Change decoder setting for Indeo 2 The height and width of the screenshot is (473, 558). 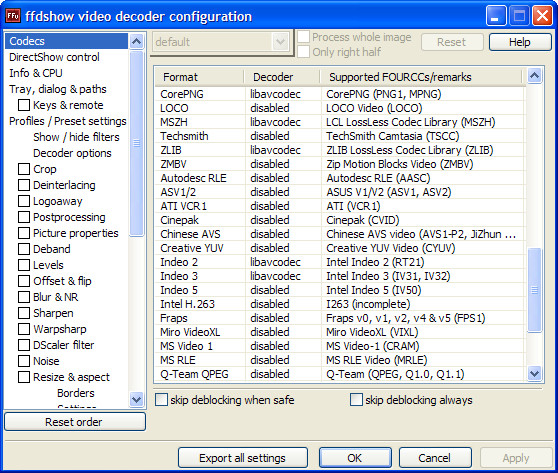point(275,262)
